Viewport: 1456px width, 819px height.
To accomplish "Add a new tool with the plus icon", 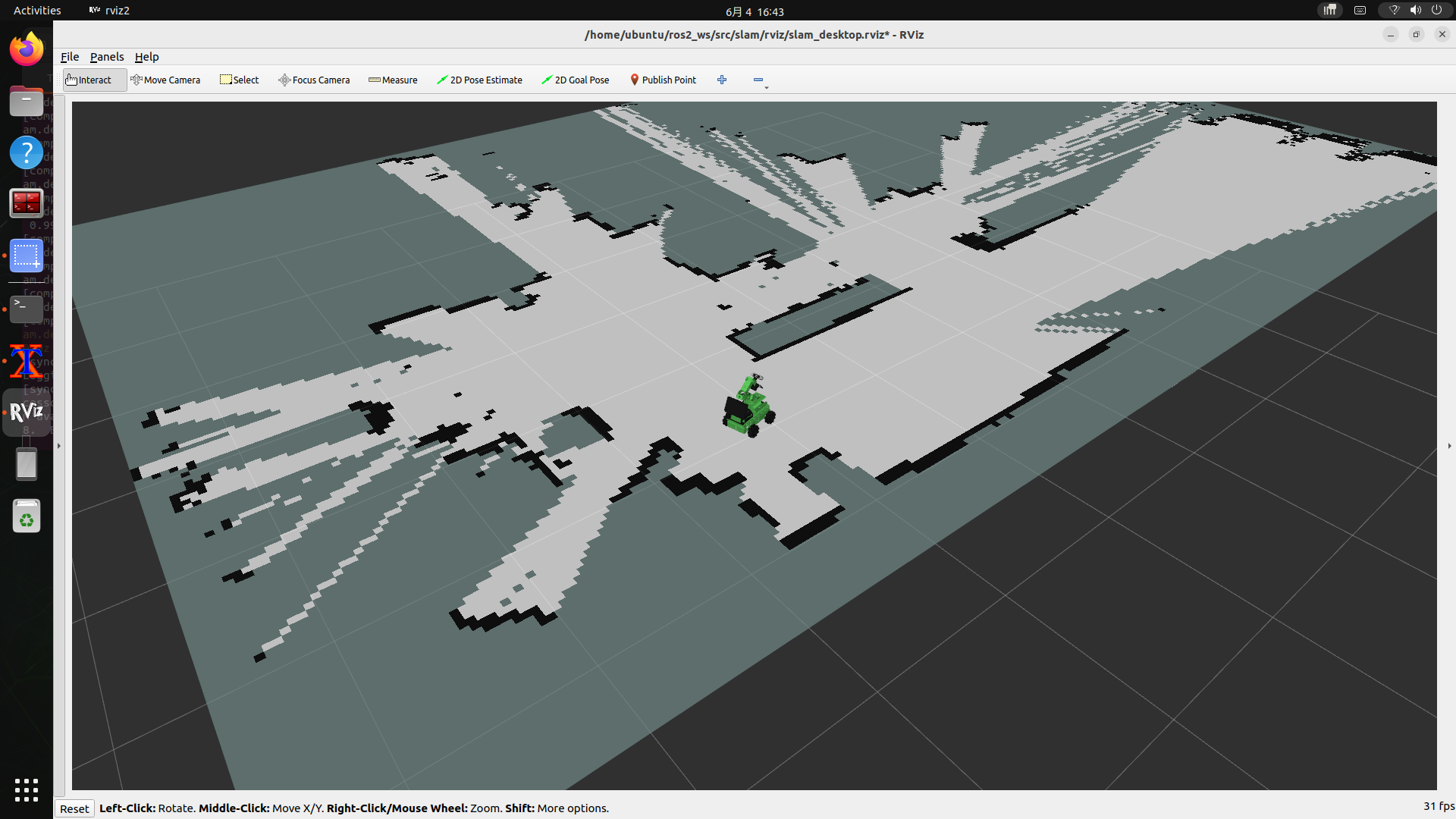I will tap(722, 80).
